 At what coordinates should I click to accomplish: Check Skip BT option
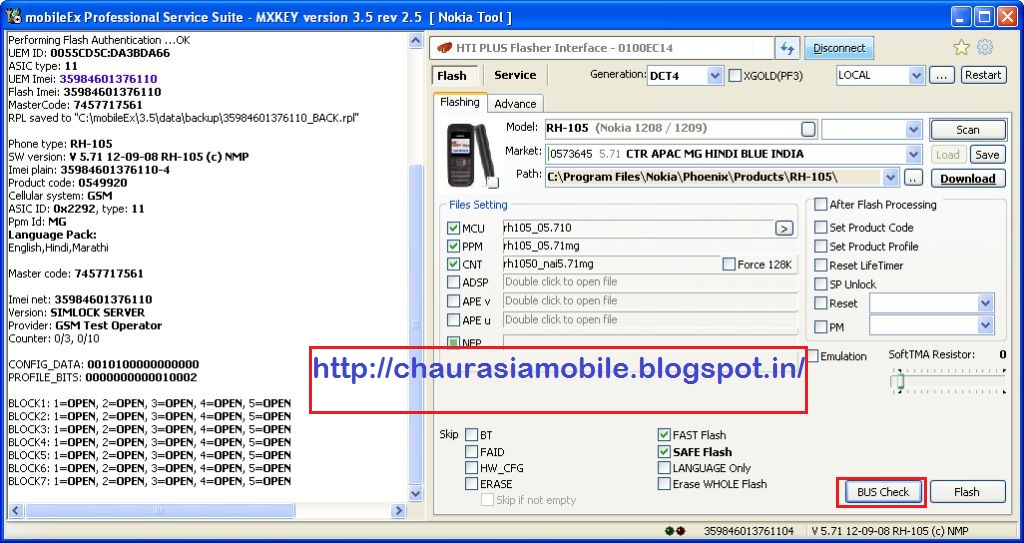tap(472, 435)
